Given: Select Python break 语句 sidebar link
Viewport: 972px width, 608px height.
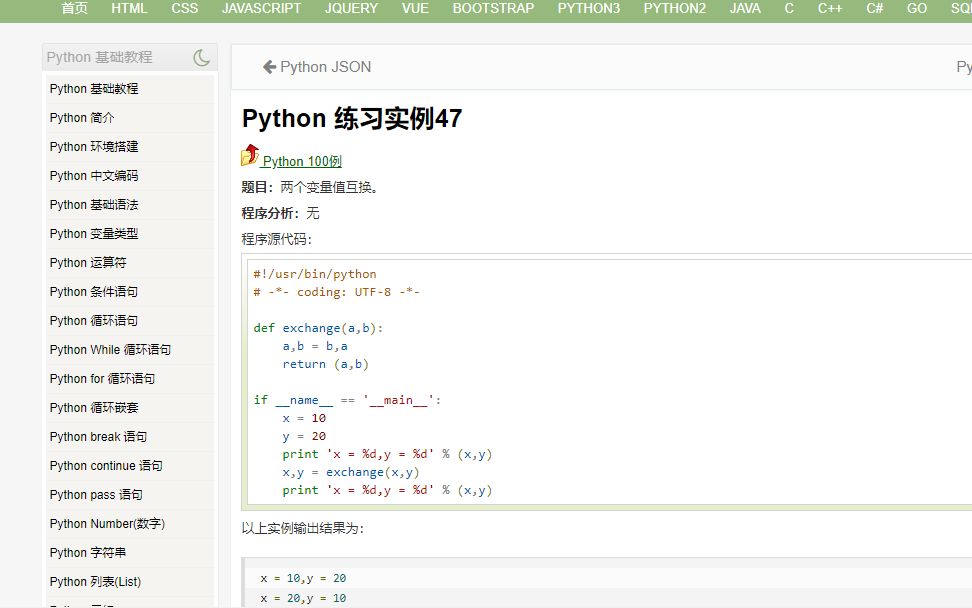Looking at the screenshot, I should (x=98, y=437).
